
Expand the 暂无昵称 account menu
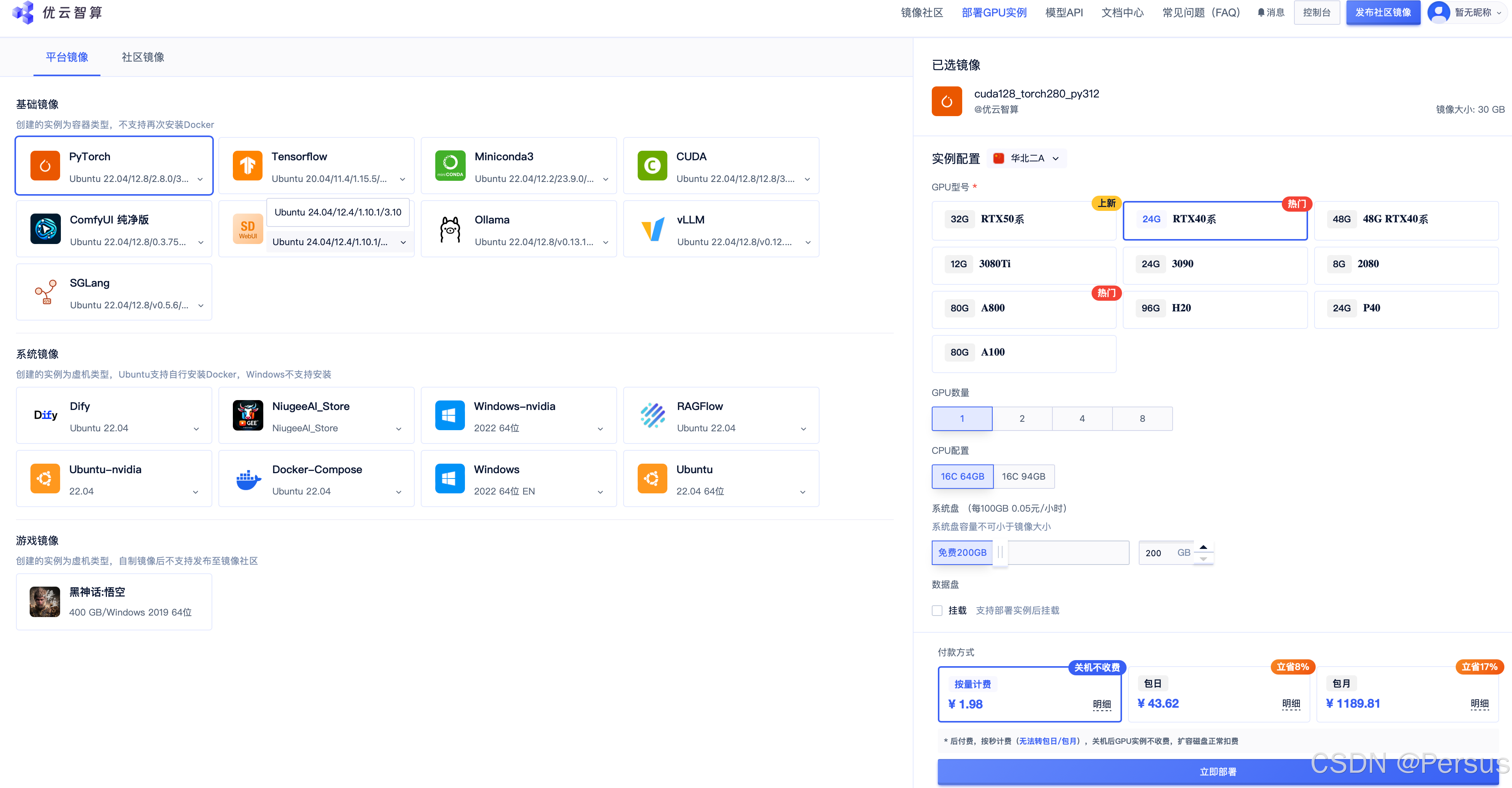(1467, 12)
